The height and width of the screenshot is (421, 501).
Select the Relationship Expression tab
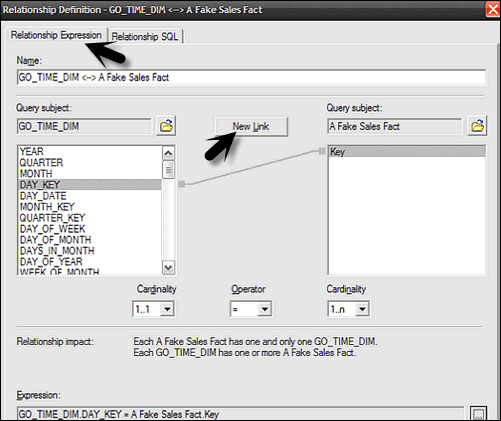(56, 35)
